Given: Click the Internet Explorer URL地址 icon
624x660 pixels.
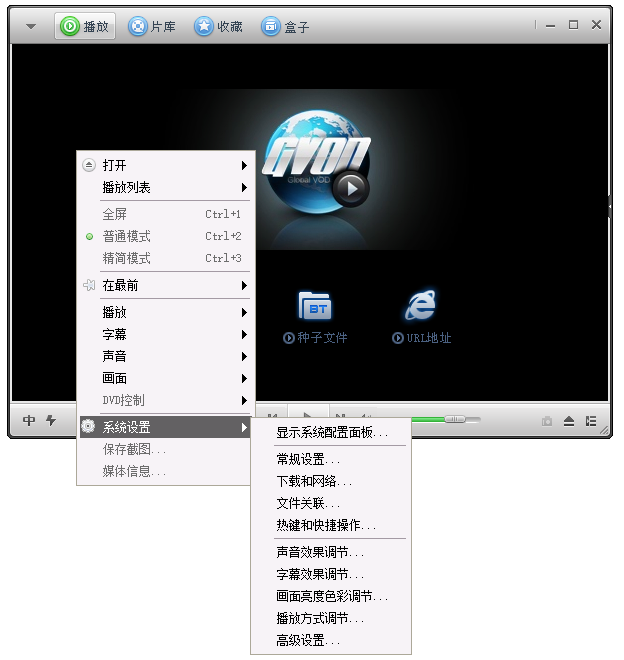Looking at the screenshot, I should [x=421, y=305].
